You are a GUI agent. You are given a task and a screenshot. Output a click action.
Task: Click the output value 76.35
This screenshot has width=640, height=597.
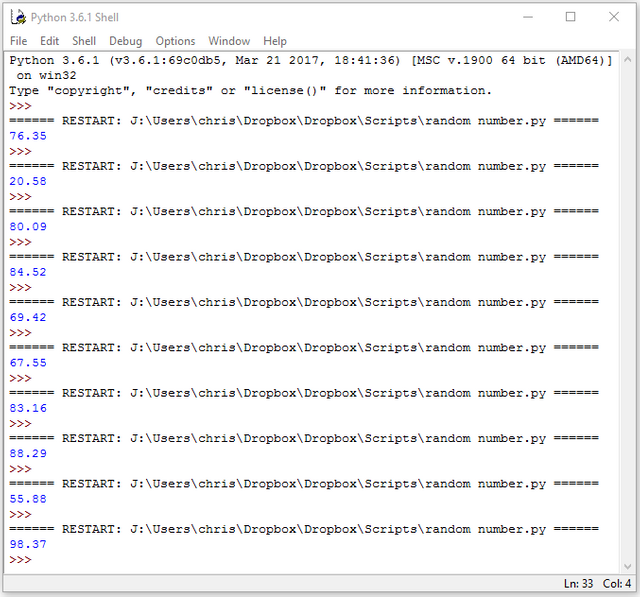[x=28, y=136]
